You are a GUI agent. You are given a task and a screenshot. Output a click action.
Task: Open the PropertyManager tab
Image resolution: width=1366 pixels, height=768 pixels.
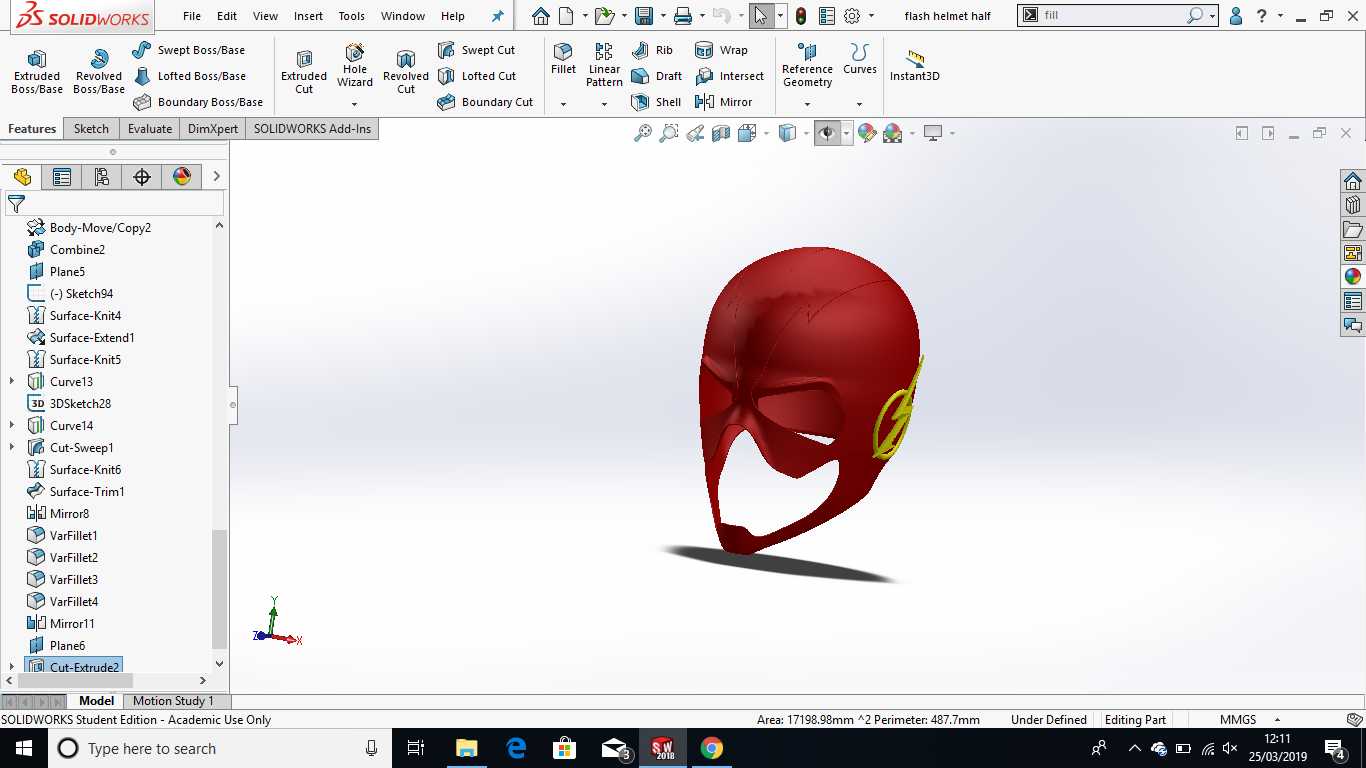tap(62, 177)
